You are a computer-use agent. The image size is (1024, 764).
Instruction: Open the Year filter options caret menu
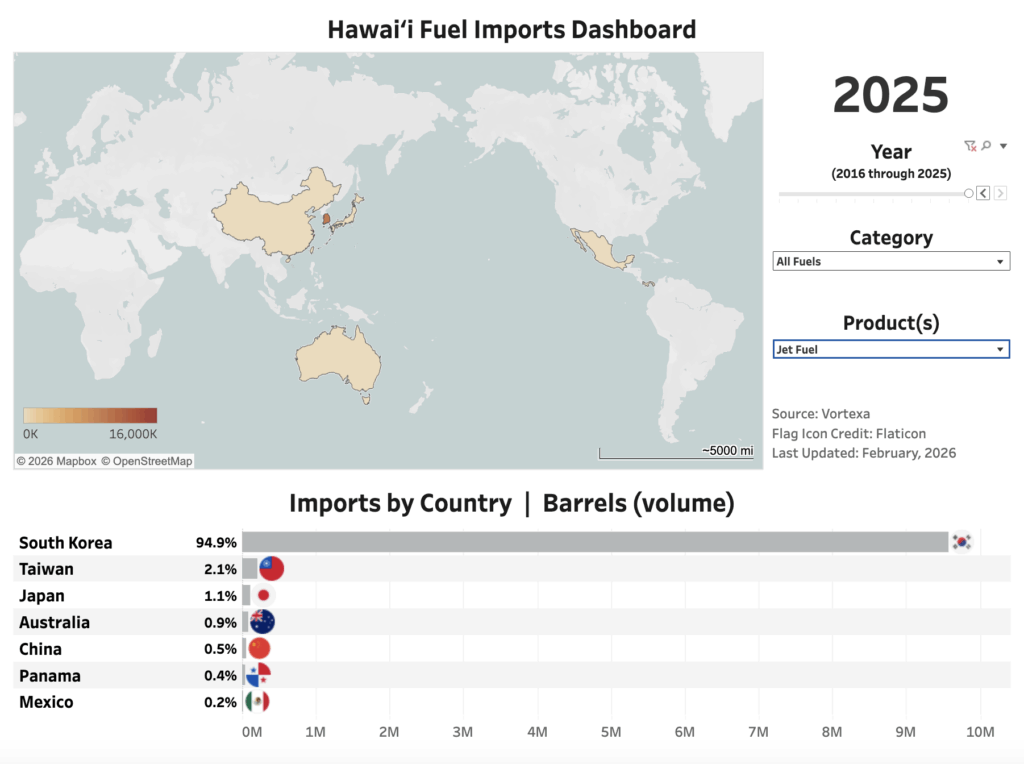[x=1003, y=146]
